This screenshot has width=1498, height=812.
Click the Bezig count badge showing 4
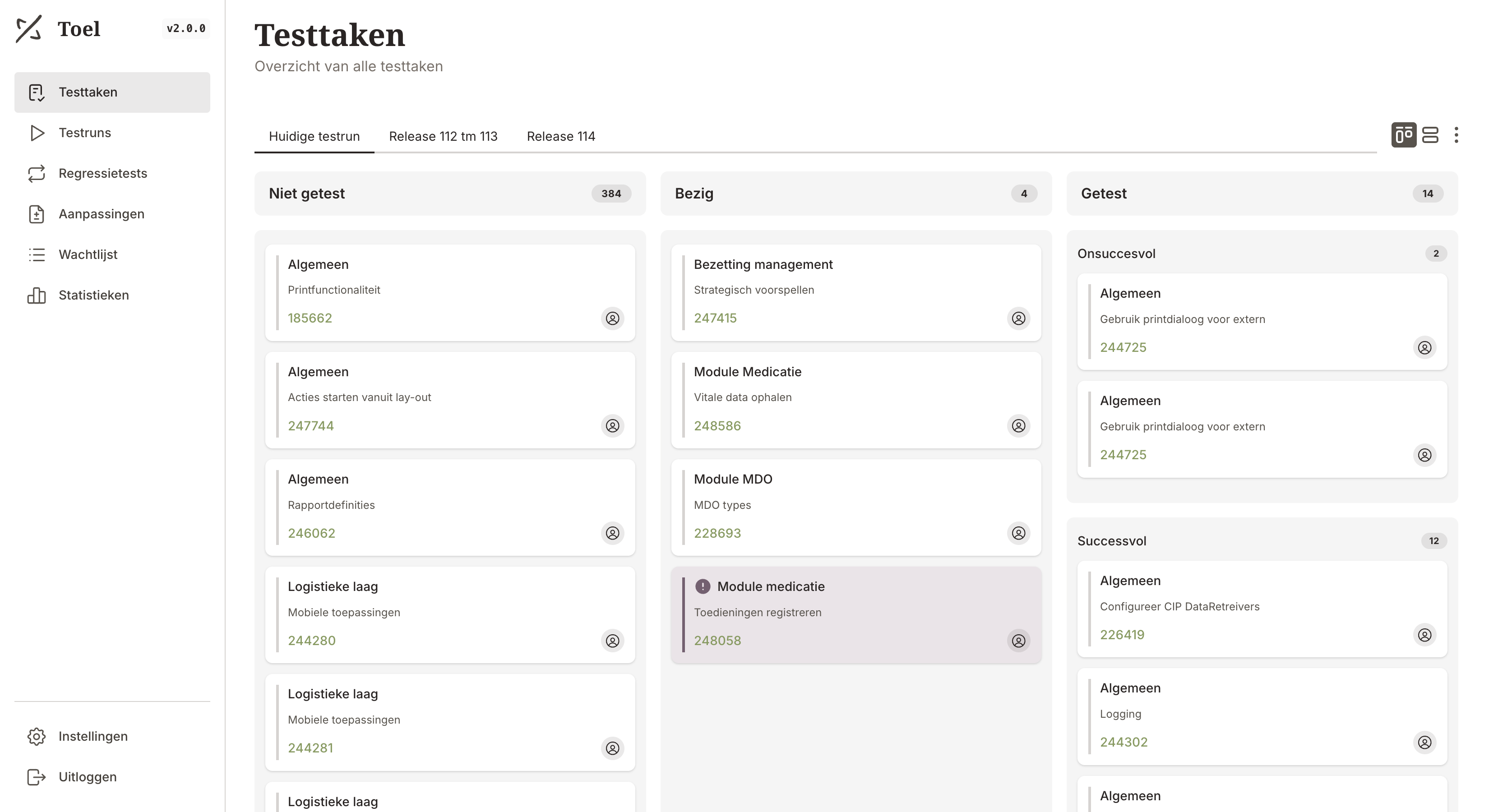tap(1024, 194)
